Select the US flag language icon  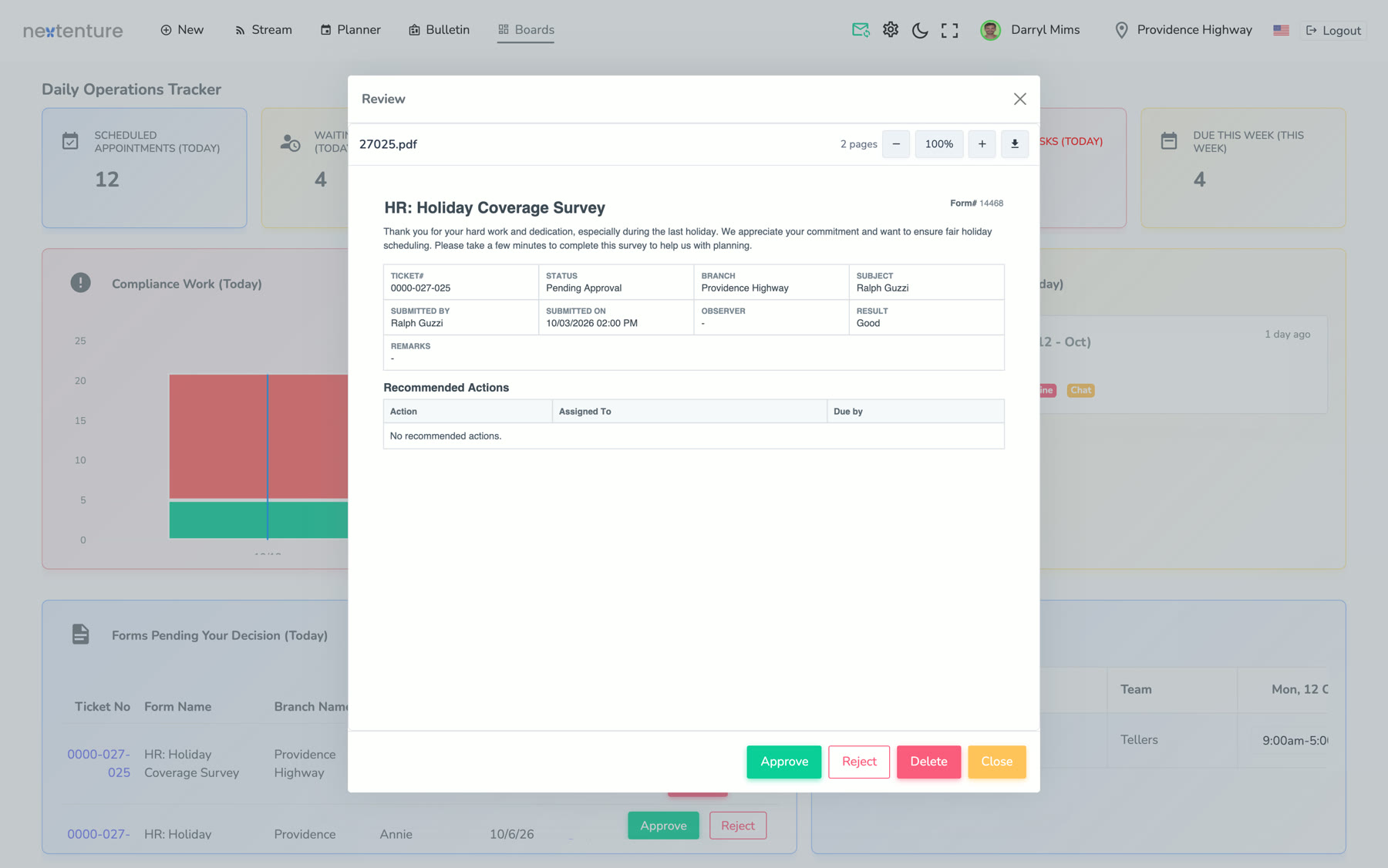pyautogui.click(x=1281, y=30)
